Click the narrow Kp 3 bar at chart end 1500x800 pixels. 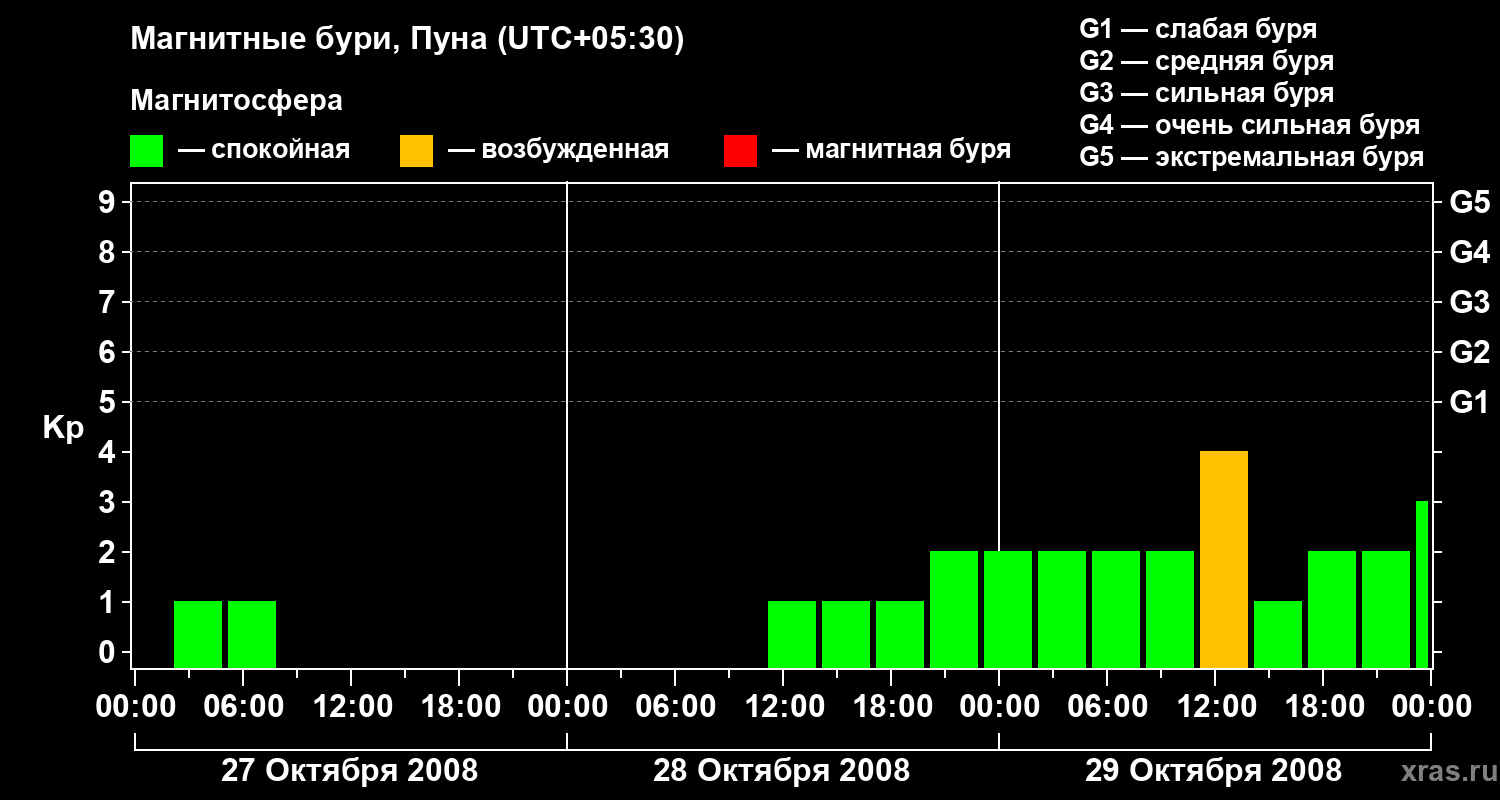tap(1422, 585)
